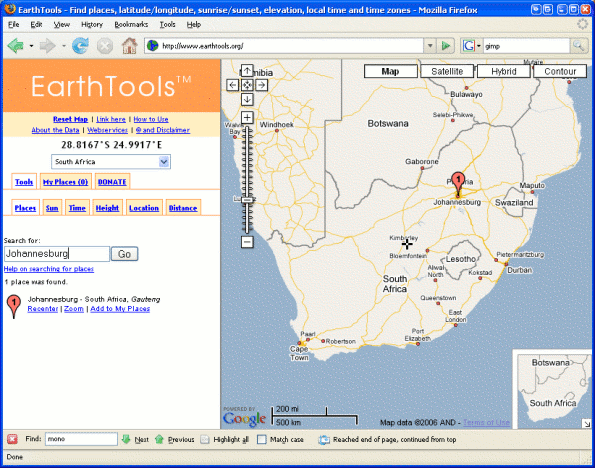The width and height of the screenshot is (595, 468).
Task: Select the Height tool tab
Action: [107, 208]
